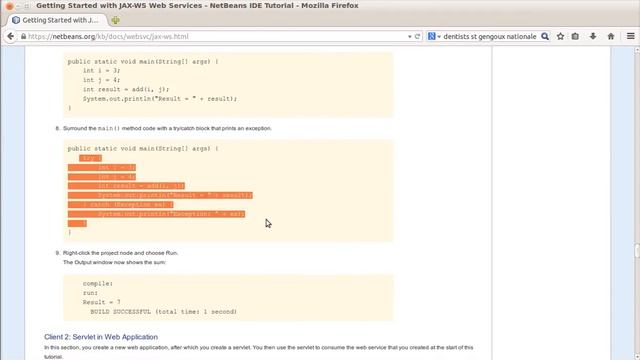Click 'The Output window now shows the sum:' text
The height and width of the screenshot is (360, 640).
114,262
